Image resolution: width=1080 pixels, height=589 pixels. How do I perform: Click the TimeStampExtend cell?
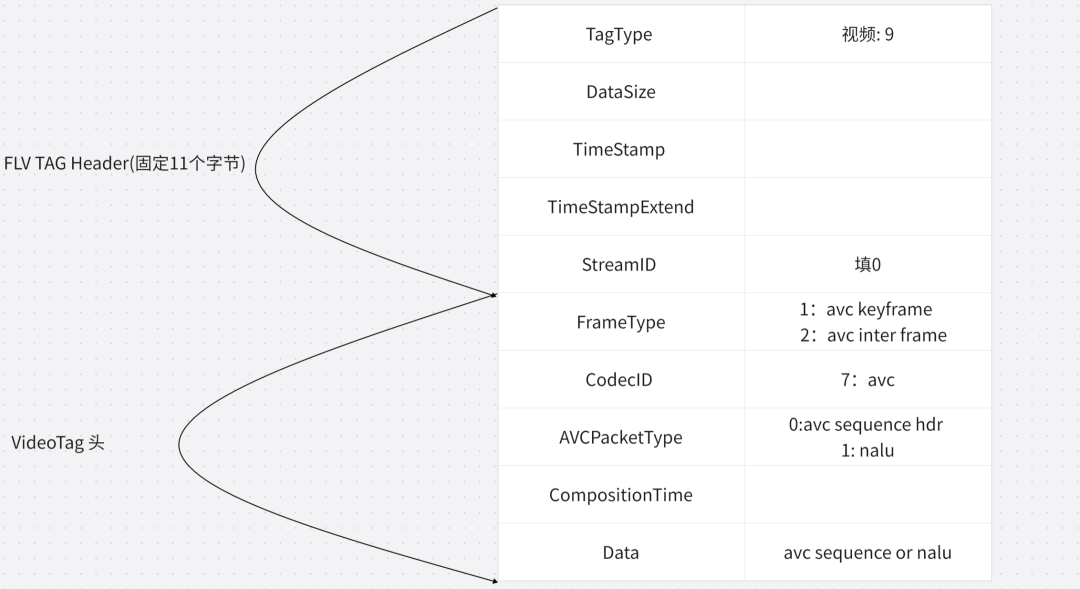pos(620,207)
